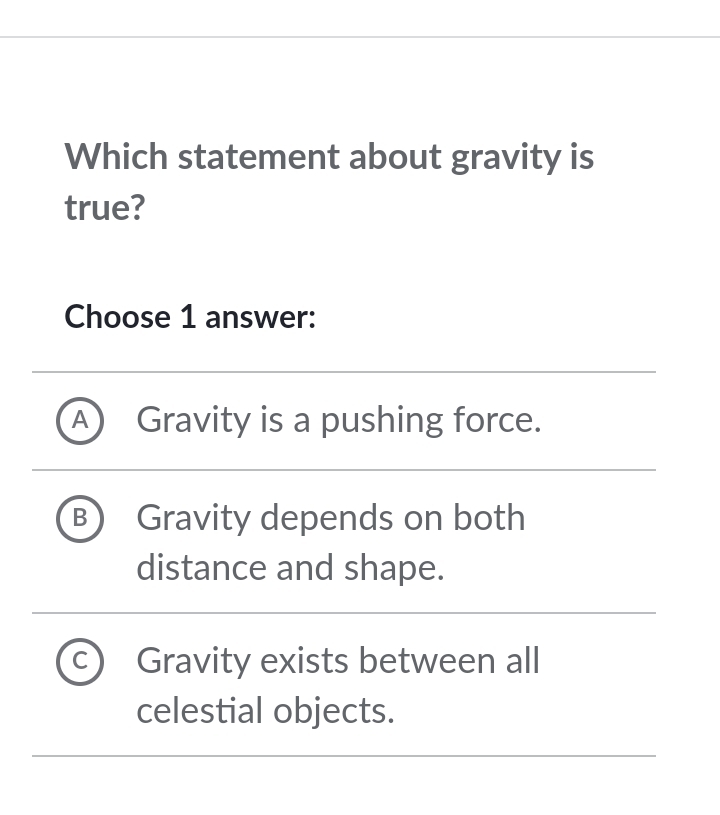Mark the celestial objects option's letter icon
Screen dimensions: 720x815
click(79, 662)
